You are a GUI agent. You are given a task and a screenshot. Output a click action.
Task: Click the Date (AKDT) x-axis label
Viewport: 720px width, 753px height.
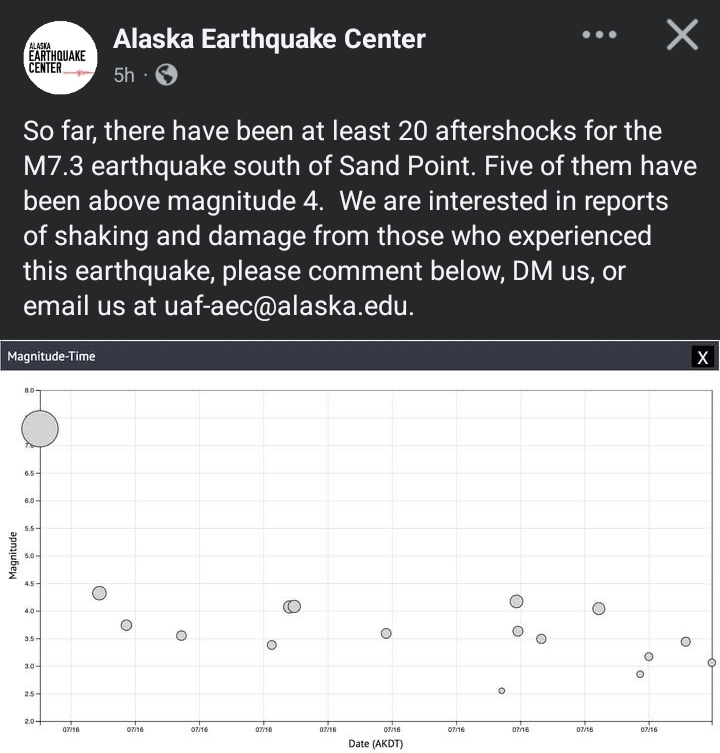pyautogui.click(x=375, y=744)
